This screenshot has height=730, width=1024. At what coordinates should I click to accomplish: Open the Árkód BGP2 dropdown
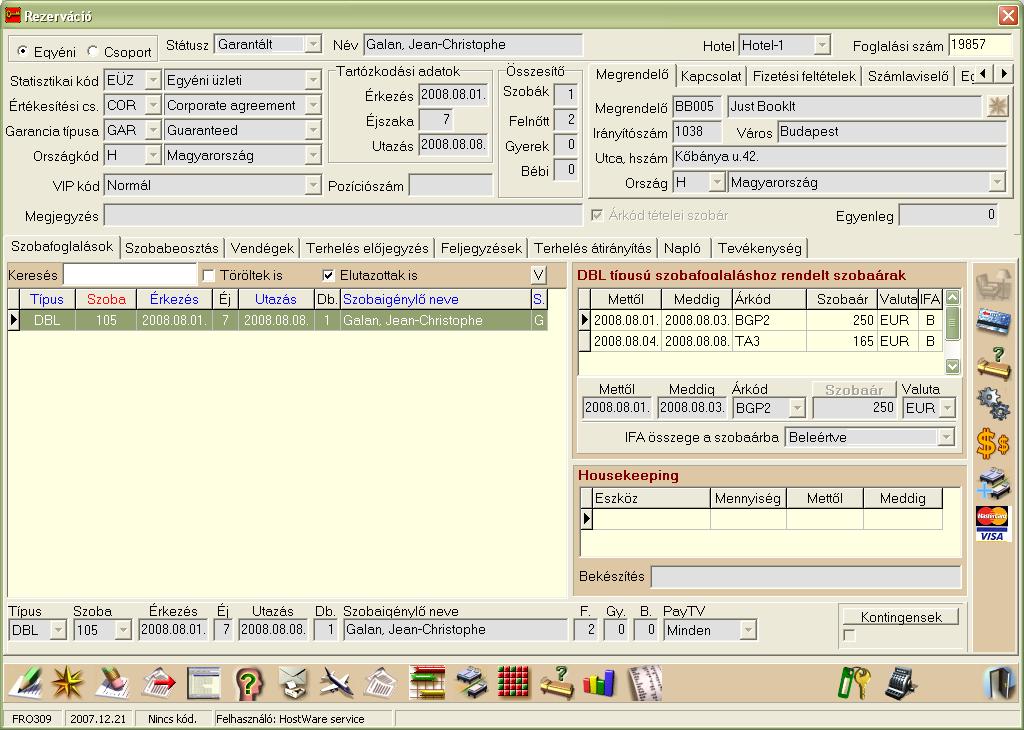pos(797,408)
